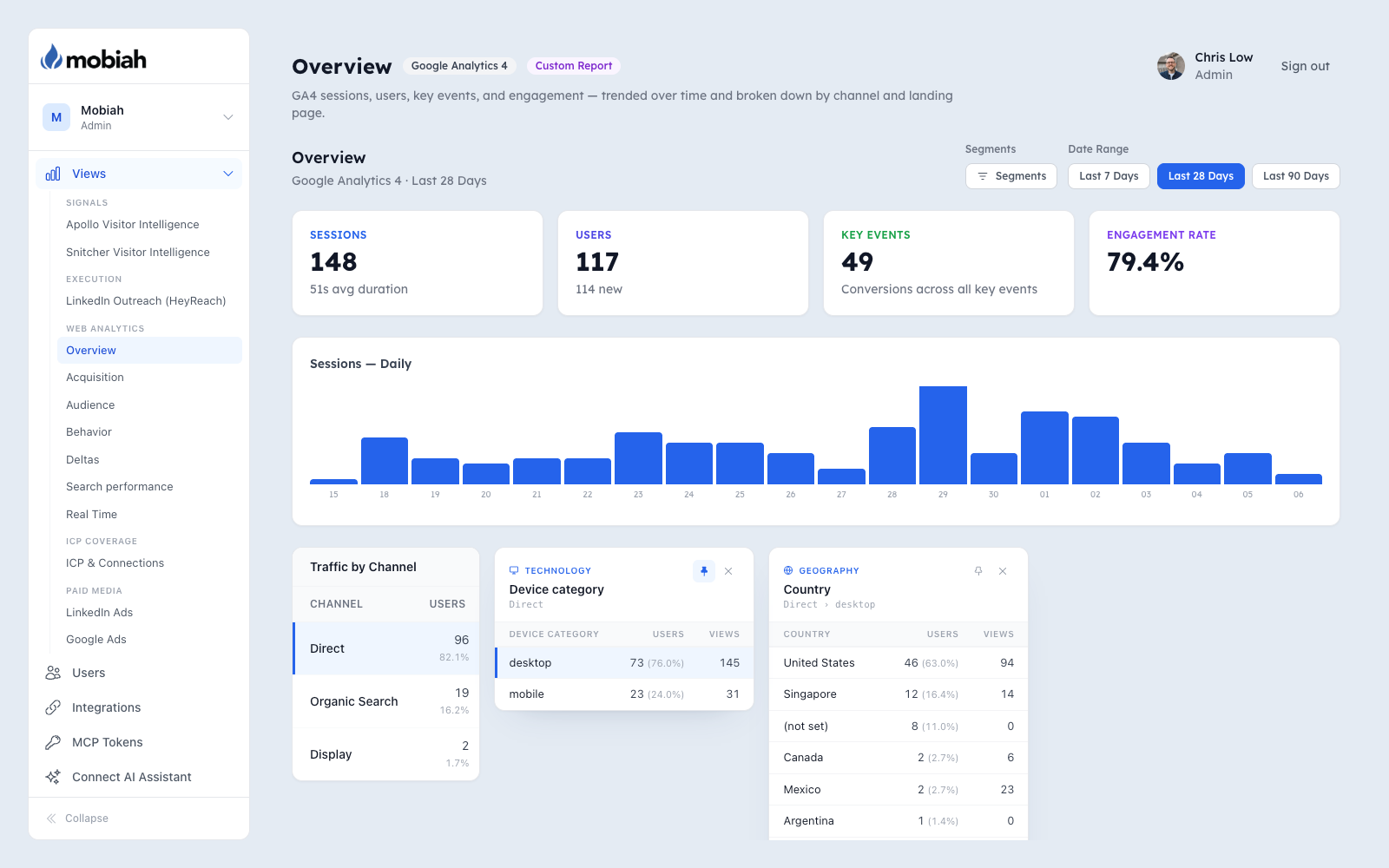Image resolution: width=1389 pixels, height=868 pixels.
Task: Open Apollo Visitor Intelligence view
Action: point(133,225)
